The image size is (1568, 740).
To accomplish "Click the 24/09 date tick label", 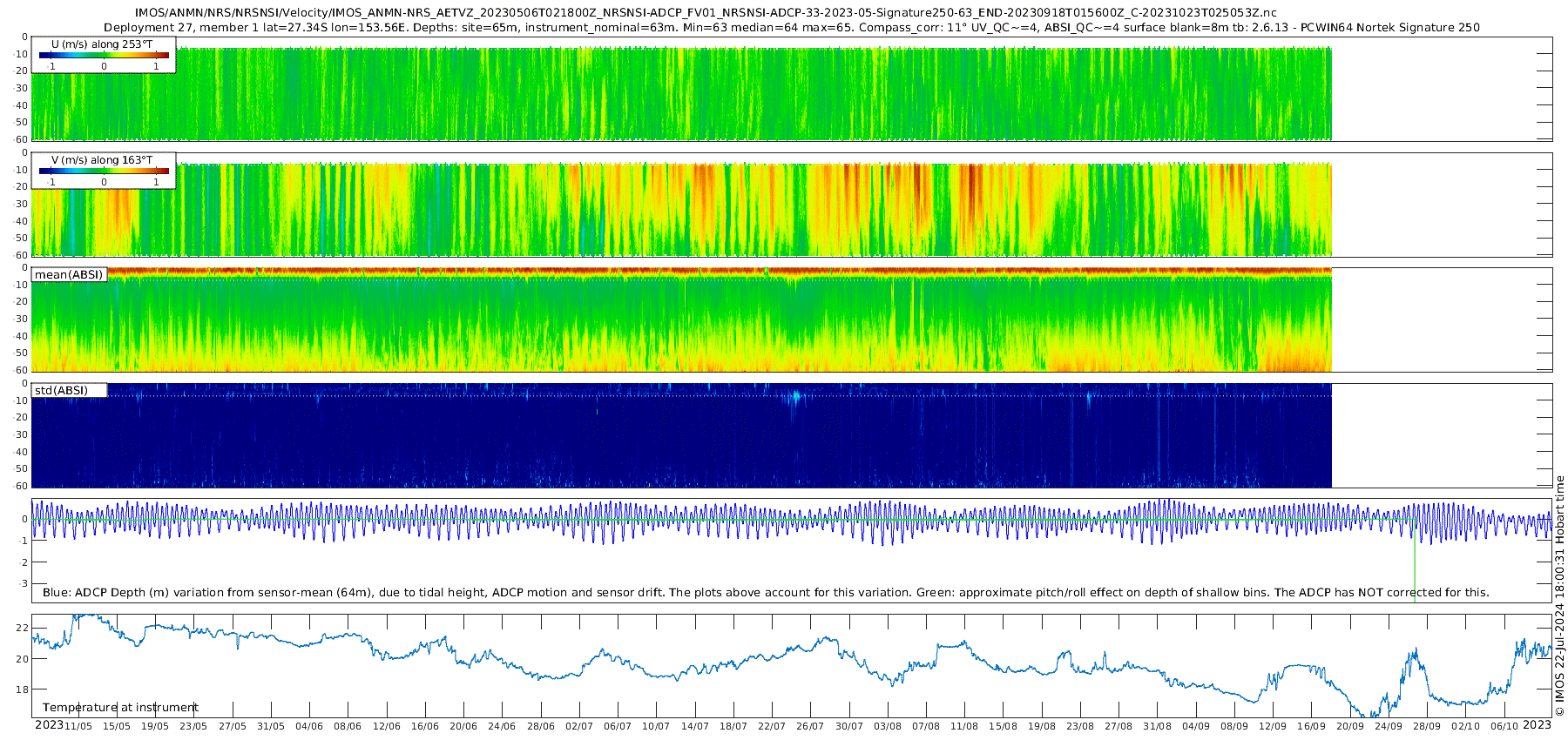I will tap(1389, 726).
